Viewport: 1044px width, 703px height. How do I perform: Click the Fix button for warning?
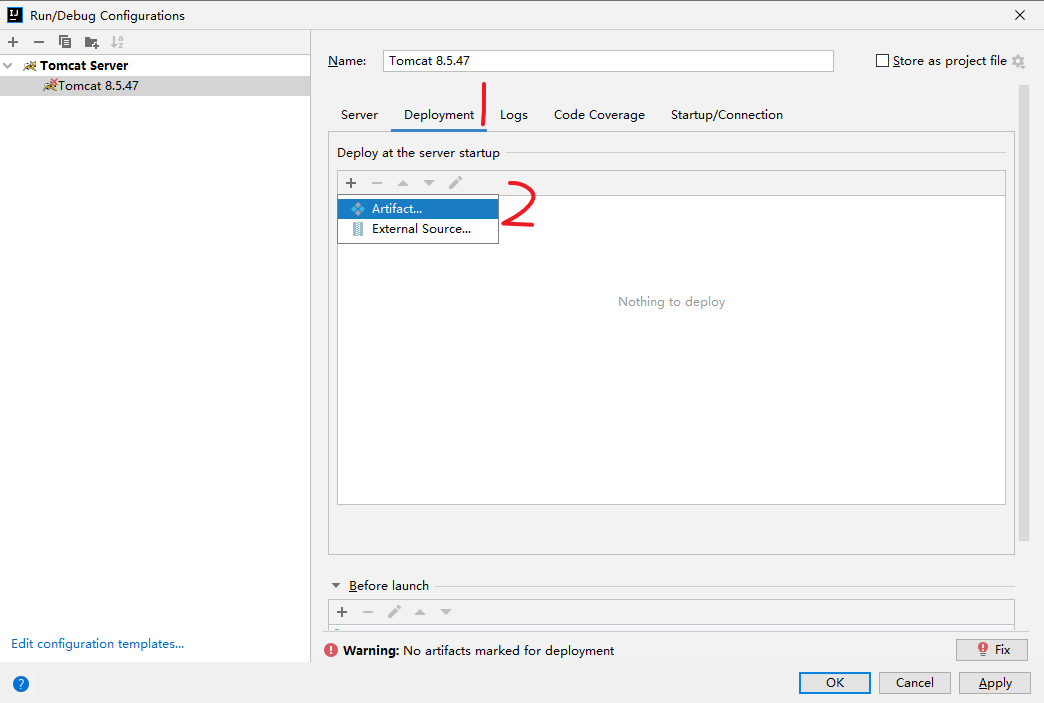coord(992,650)
